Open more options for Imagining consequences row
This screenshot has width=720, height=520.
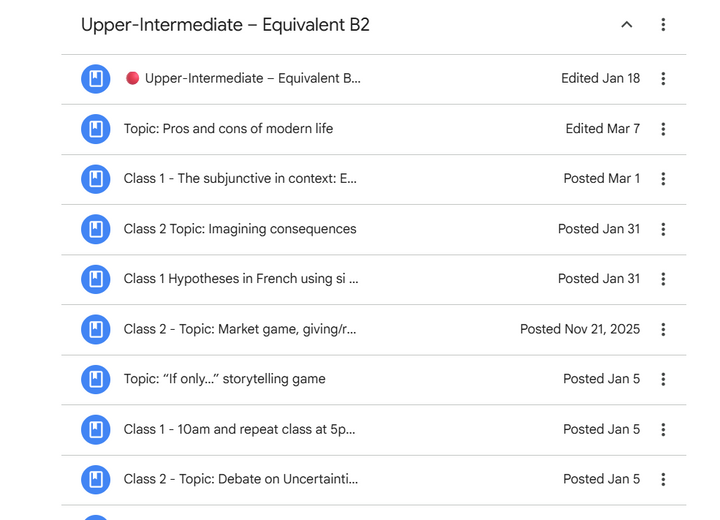pyautogui.click(x=663, y=229)
